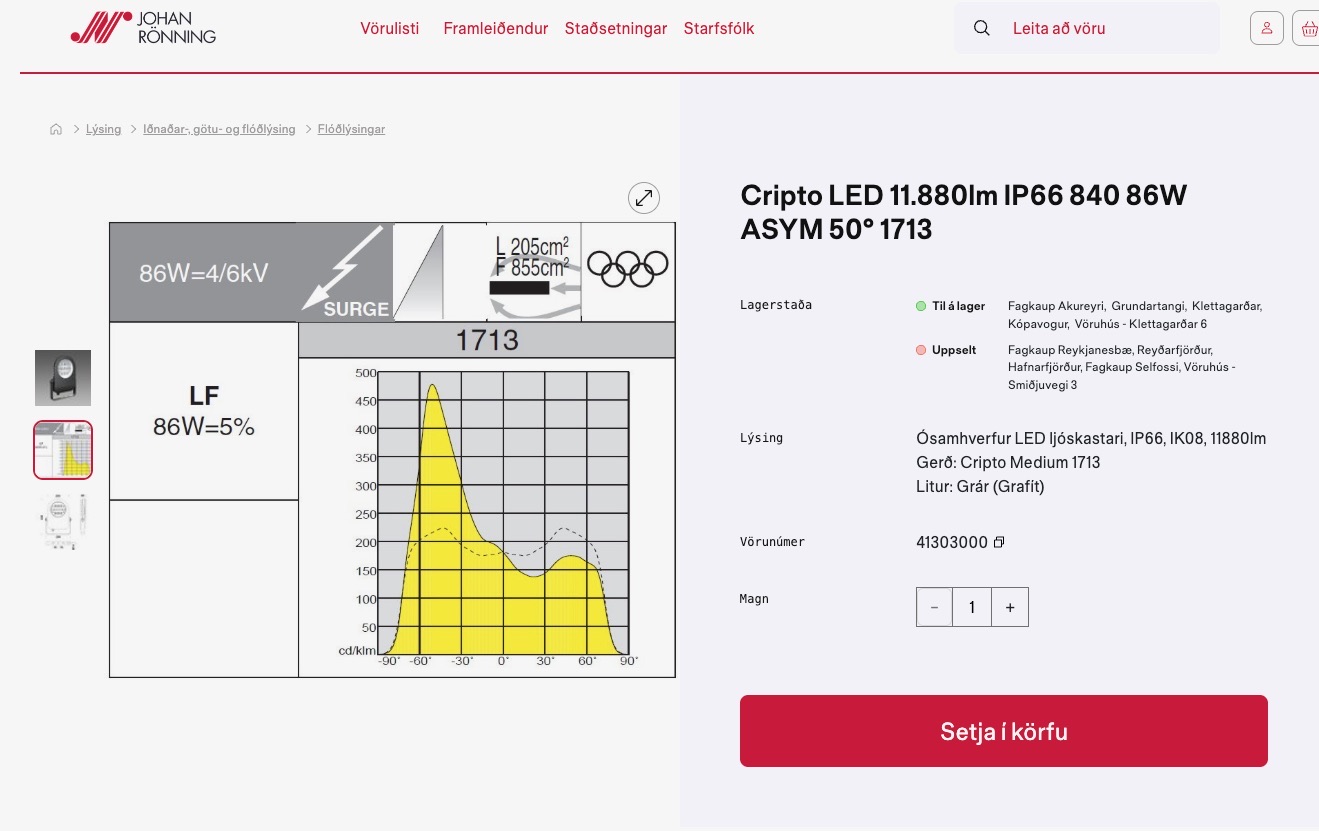Click the quantity input field
This screenshot has height=831, width=1319.
(972, 607)
